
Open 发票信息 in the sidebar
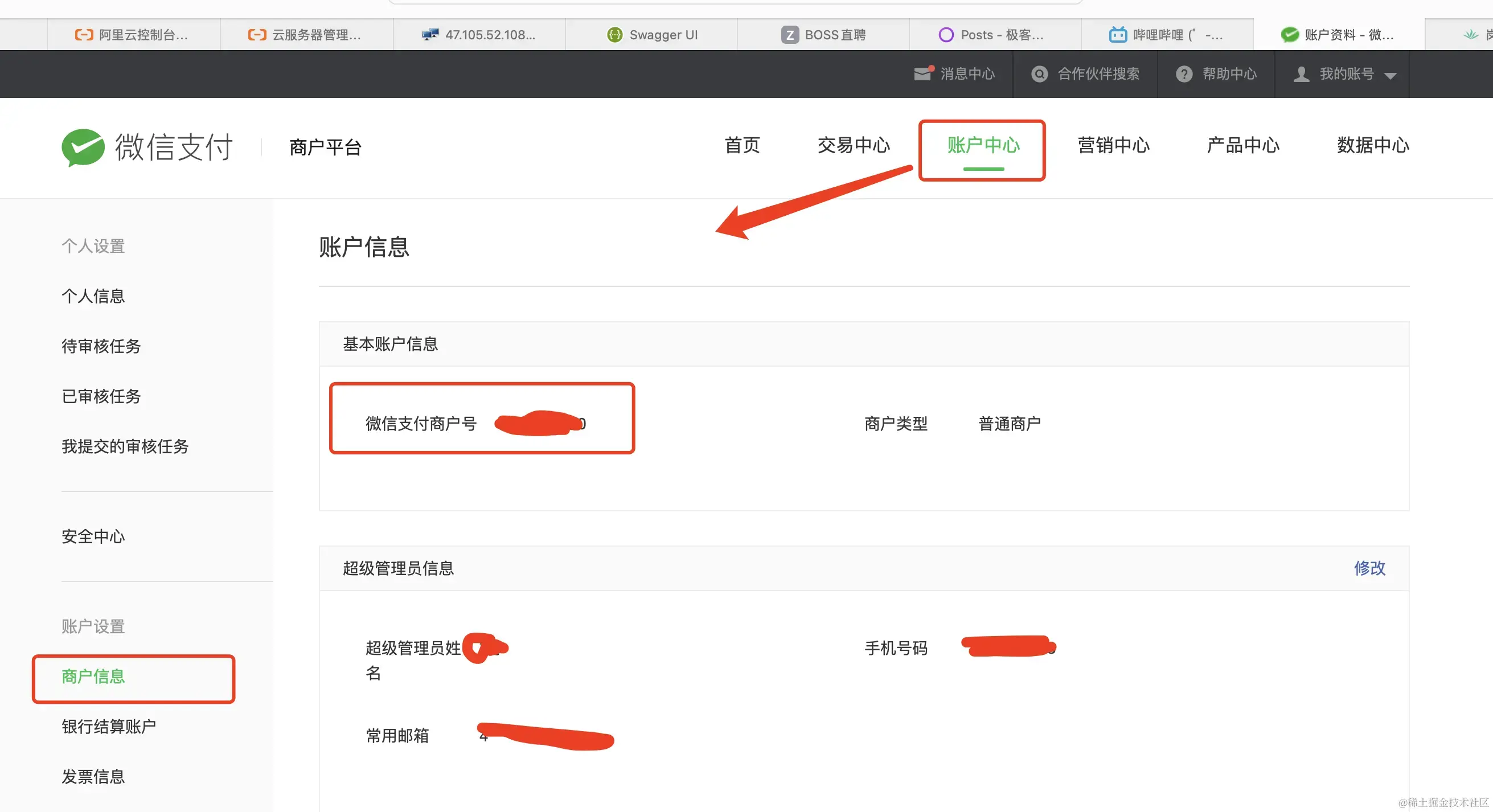[x=93, y=776]
